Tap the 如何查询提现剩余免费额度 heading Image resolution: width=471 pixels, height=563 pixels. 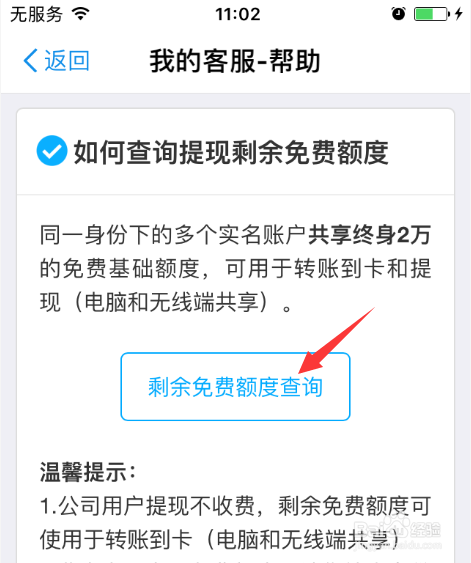pos(231,152)
